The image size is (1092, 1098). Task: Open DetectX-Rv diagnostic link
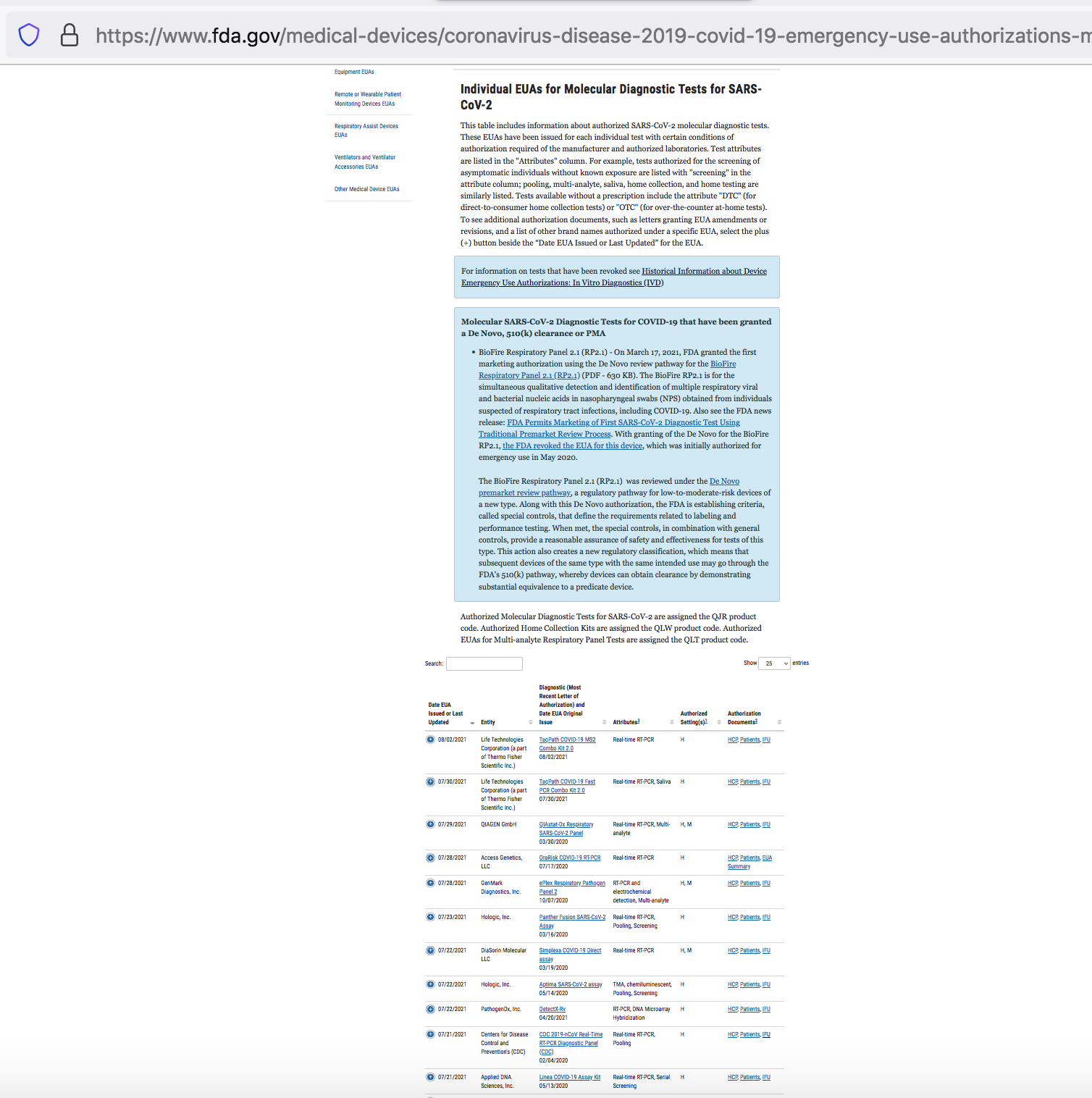pos(553,1009)
